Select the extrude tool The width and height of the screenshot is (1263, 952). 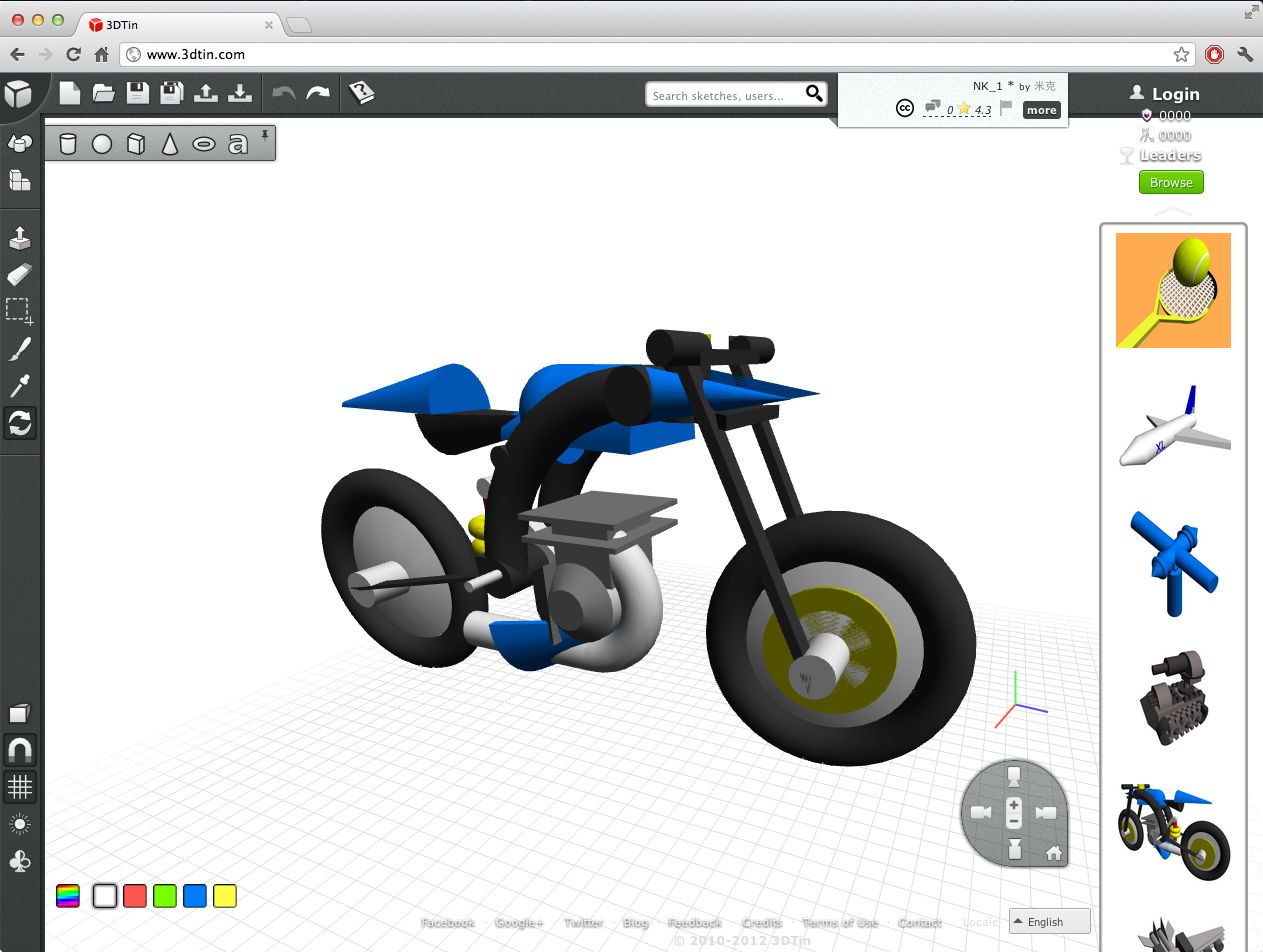tap(20, 238)
